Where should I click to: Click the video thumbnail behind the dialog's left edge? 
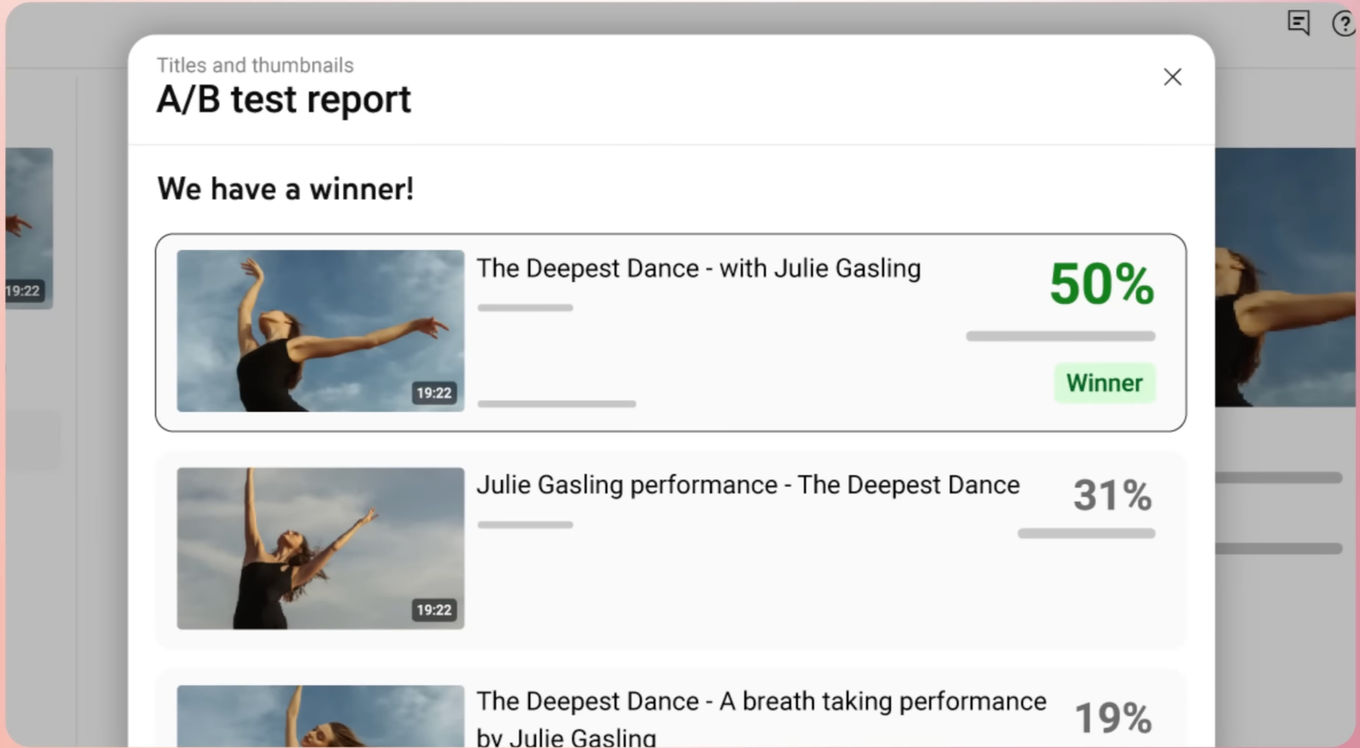tap(29, 228)
